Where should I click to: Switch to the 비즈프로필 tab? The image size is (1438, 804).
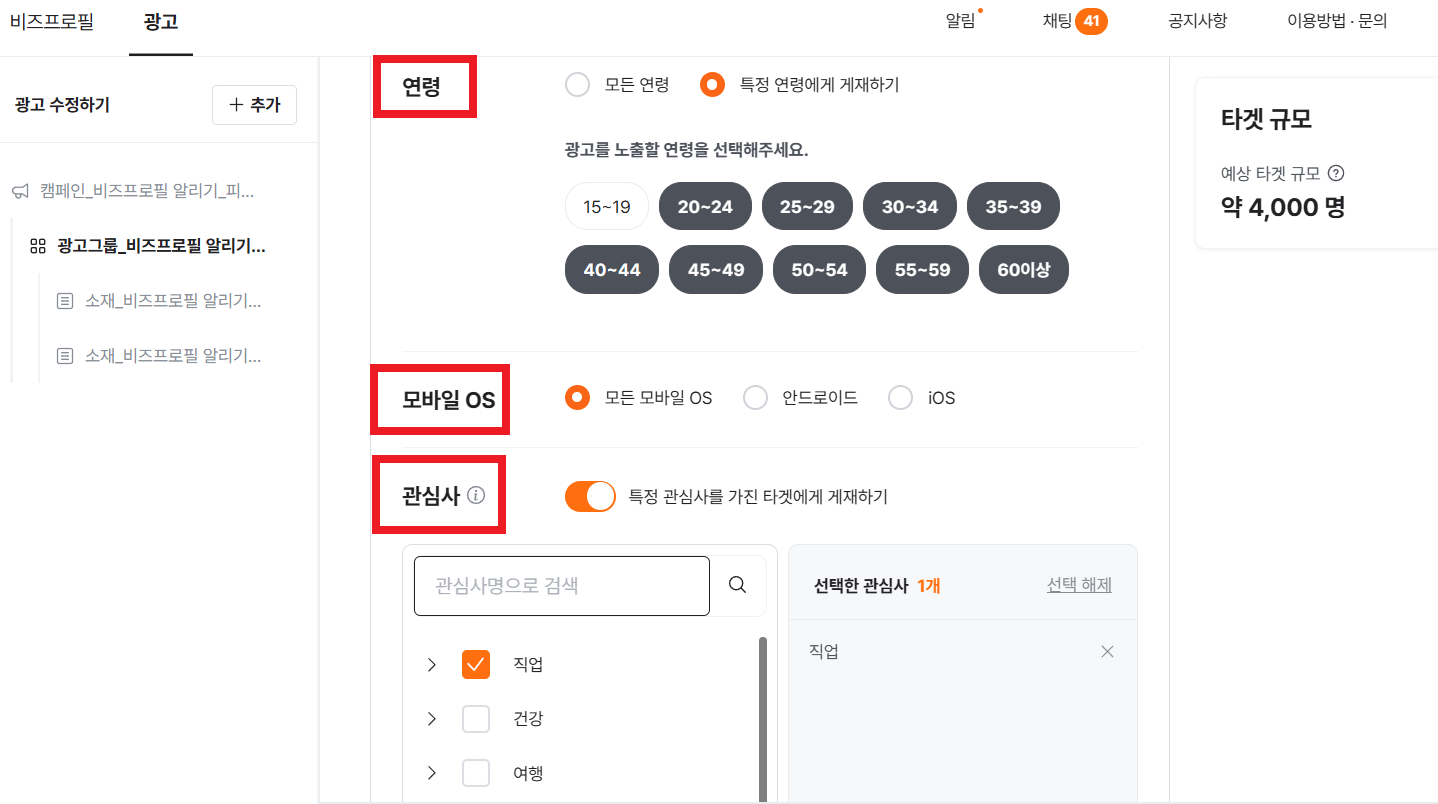pos(54,20)
